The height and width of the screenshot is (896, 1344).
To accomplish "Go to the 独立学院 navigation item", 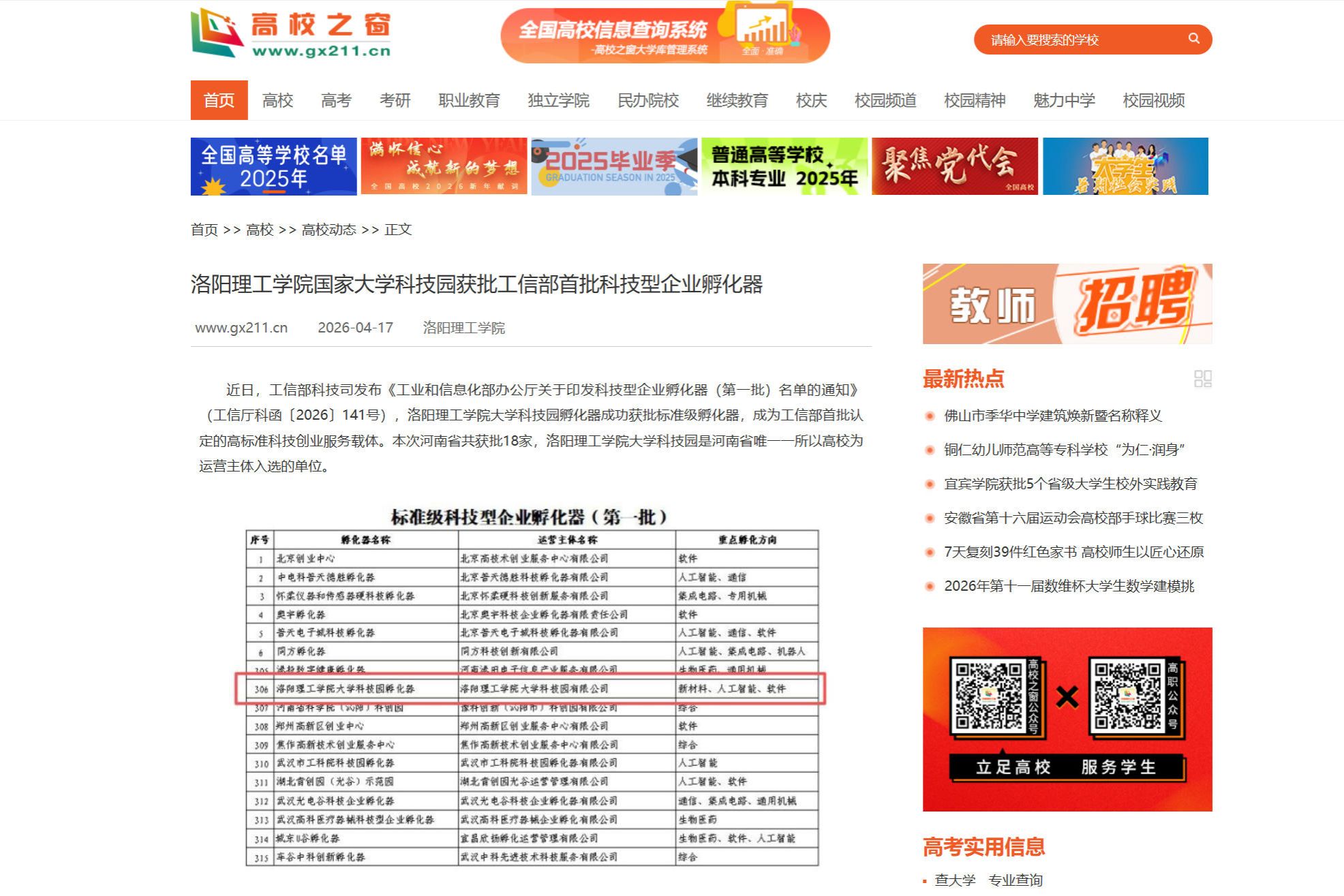I will 558,100.
